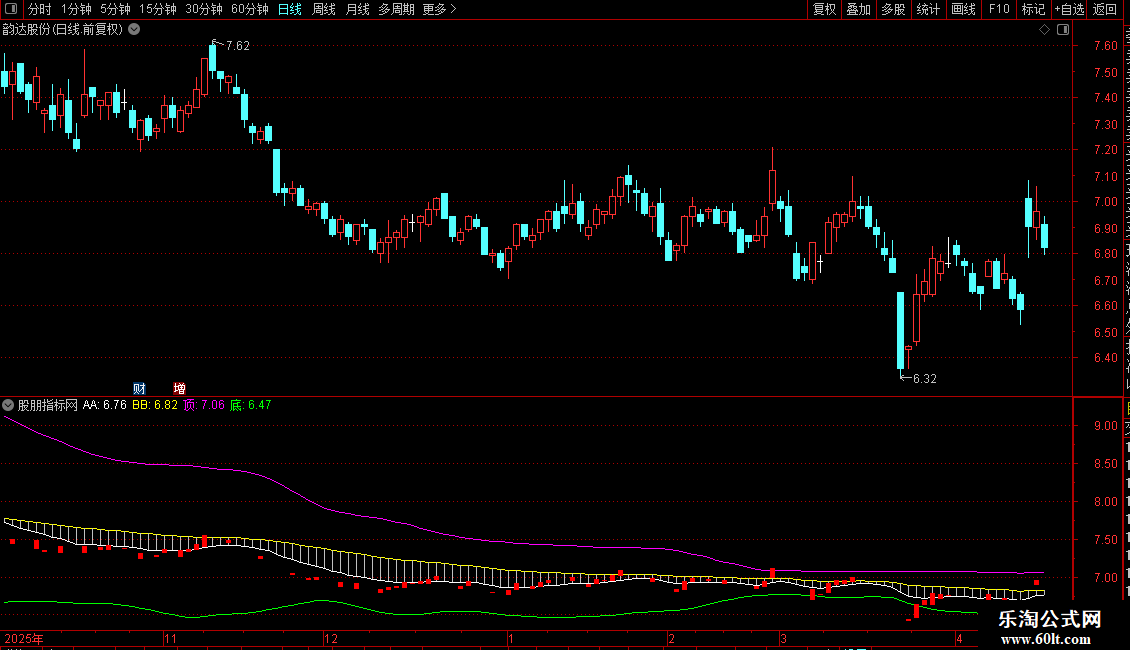Open the 统计 statistics tool
This screenshot has width=1130, height=650.
coord(927,9)
